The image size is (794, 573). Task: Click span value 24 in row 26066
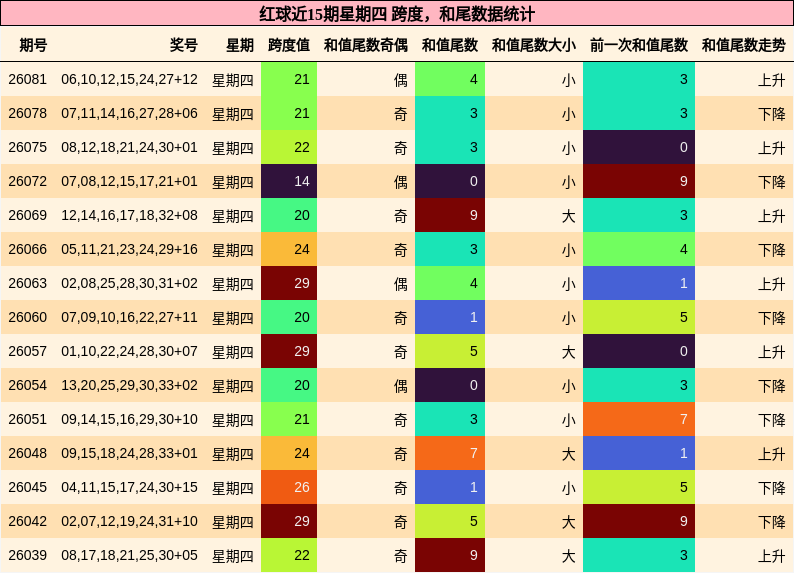point(289,249)
